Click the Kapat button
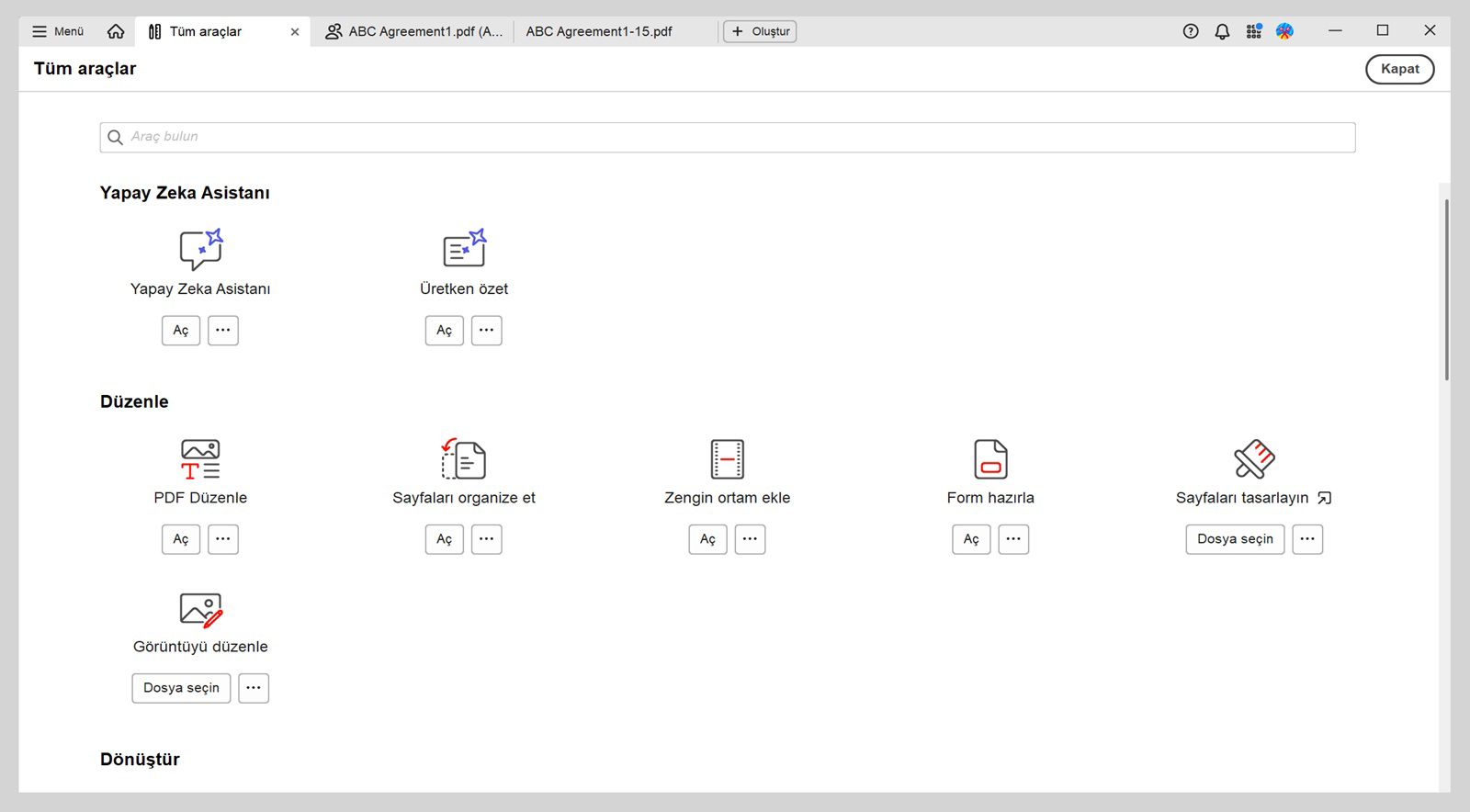Screen dimensions: 1470x812 pyautogui.click(x=1399, y=69)
